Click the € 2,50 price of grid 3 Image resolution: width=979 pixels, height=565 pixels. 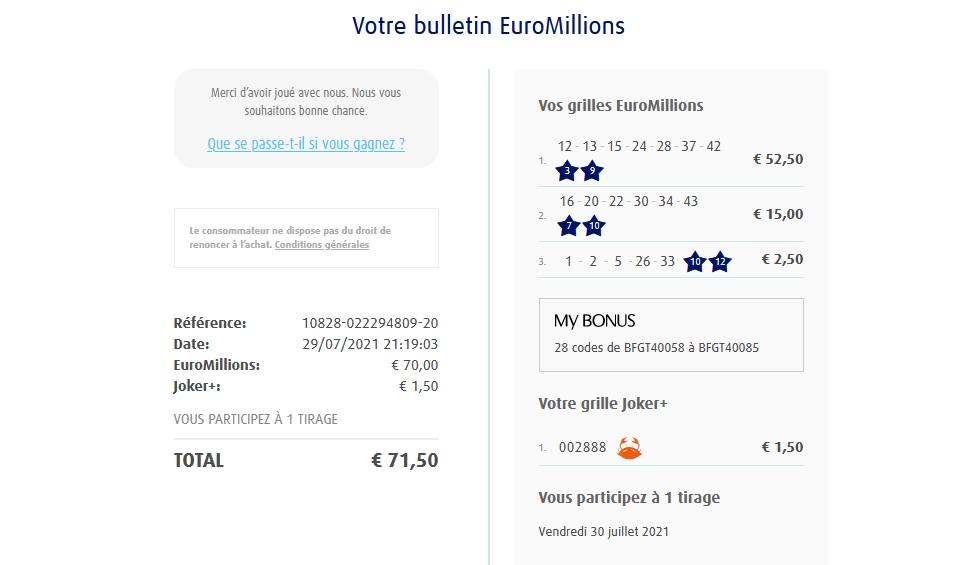pyautogui.click(x=781, y=260)
